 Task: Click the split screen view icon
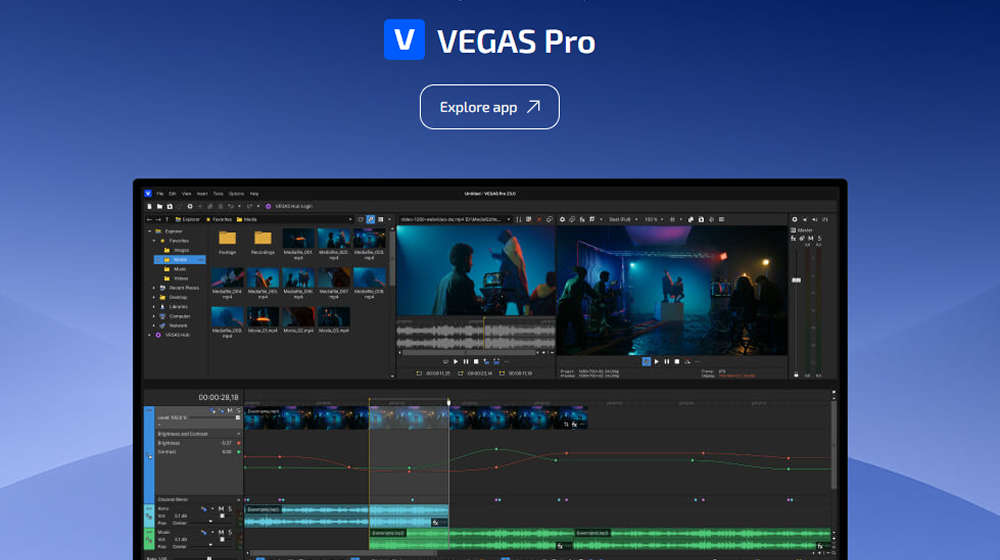(x=592, y=219)
